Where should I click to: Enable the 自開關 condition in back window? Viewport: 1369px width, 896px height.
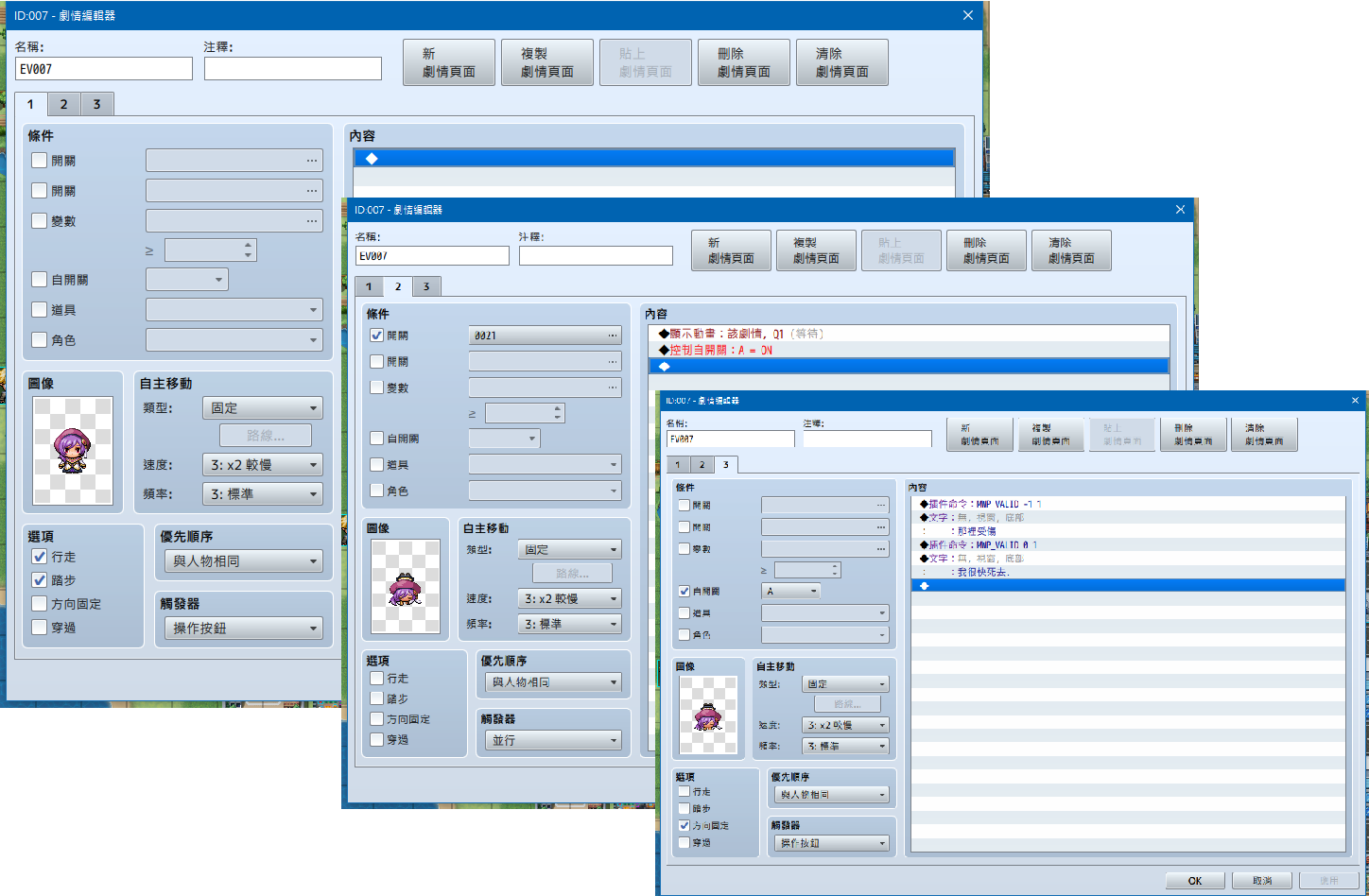(x=40, y=280)
